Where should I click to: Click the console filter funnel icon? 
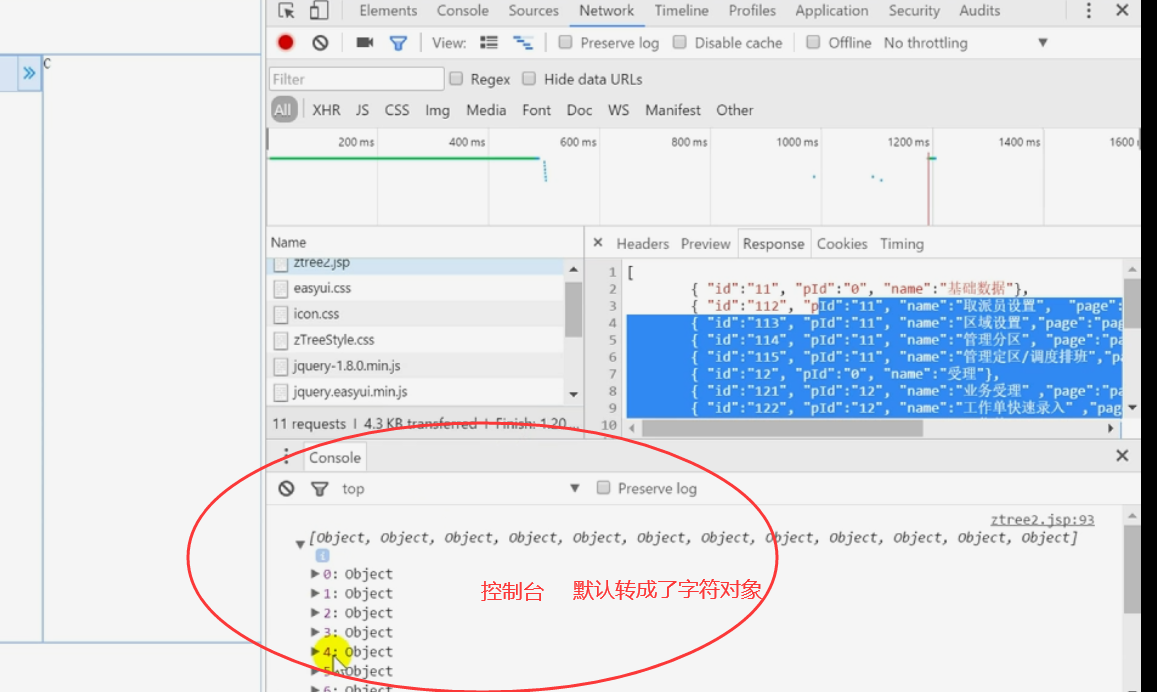coord(320,488)
